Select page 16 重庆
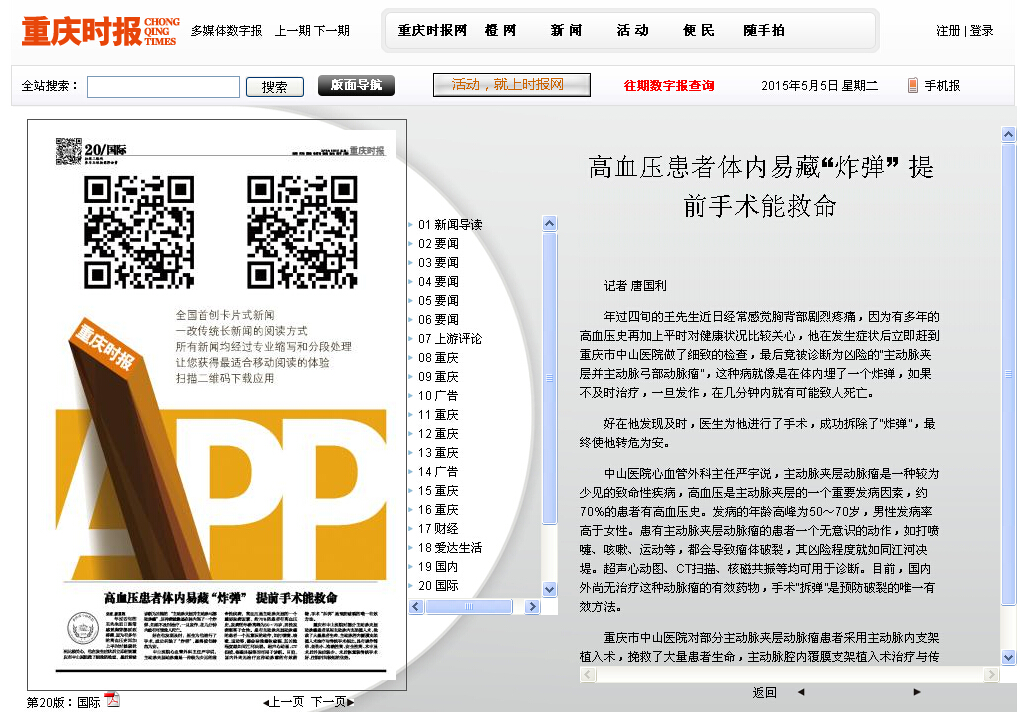This screenshot has height=712, width=1020. (438, 509)
